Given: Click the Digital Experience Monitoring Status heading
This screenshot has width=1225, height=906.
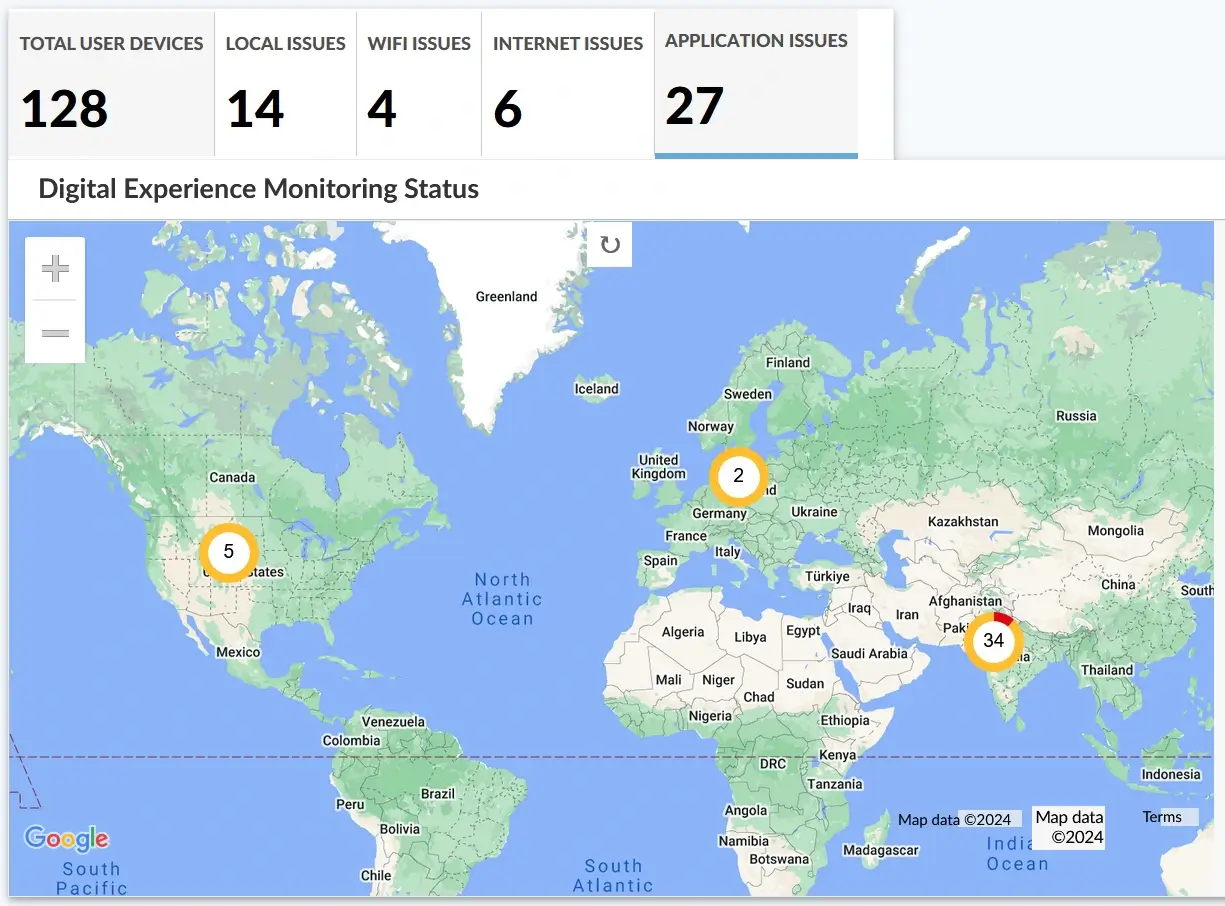Looking at the screenshot, I should [x=258, y=188].
